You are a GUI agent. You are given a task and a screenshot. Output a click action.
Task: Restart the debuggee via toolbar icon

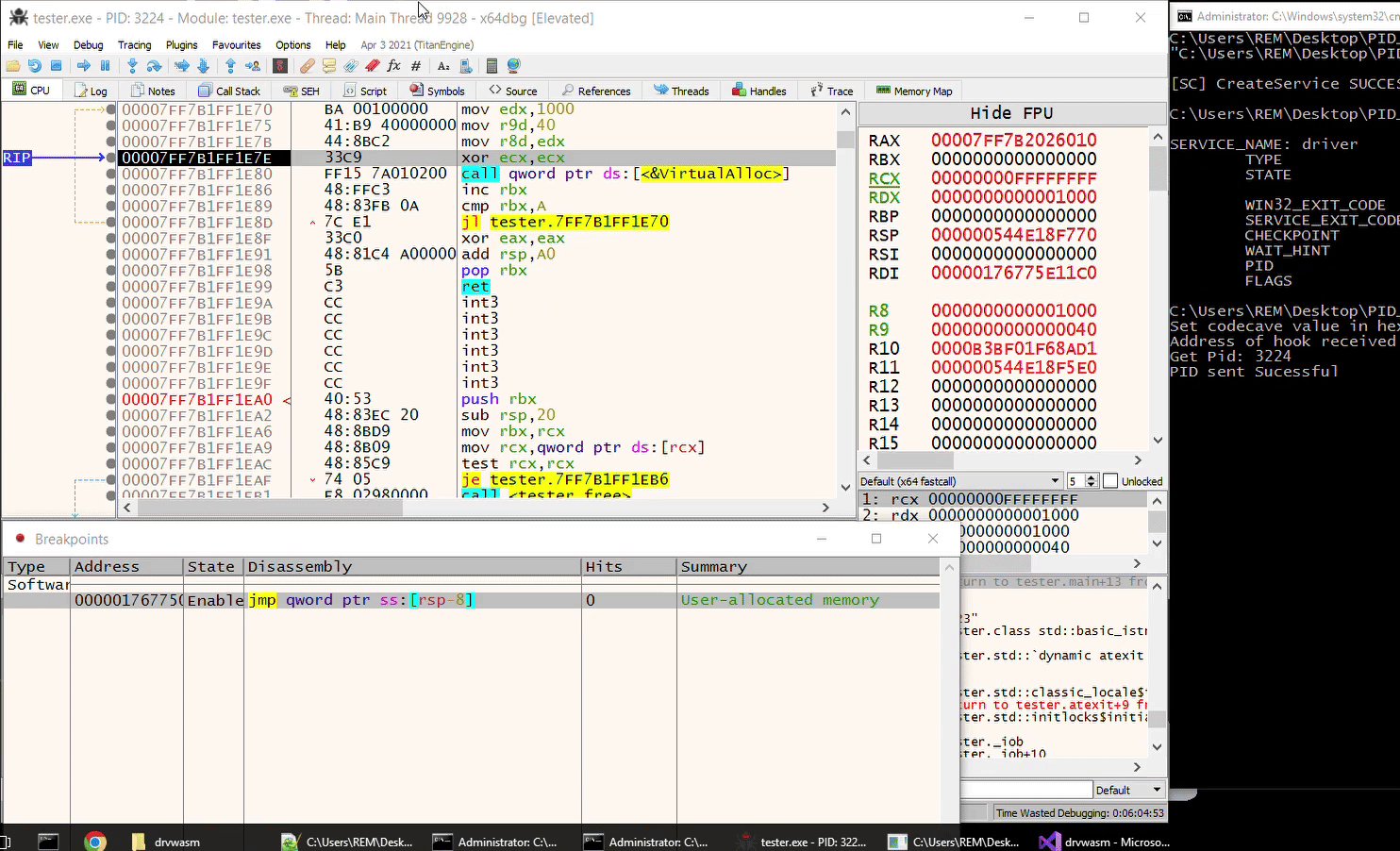pos(34,66)
